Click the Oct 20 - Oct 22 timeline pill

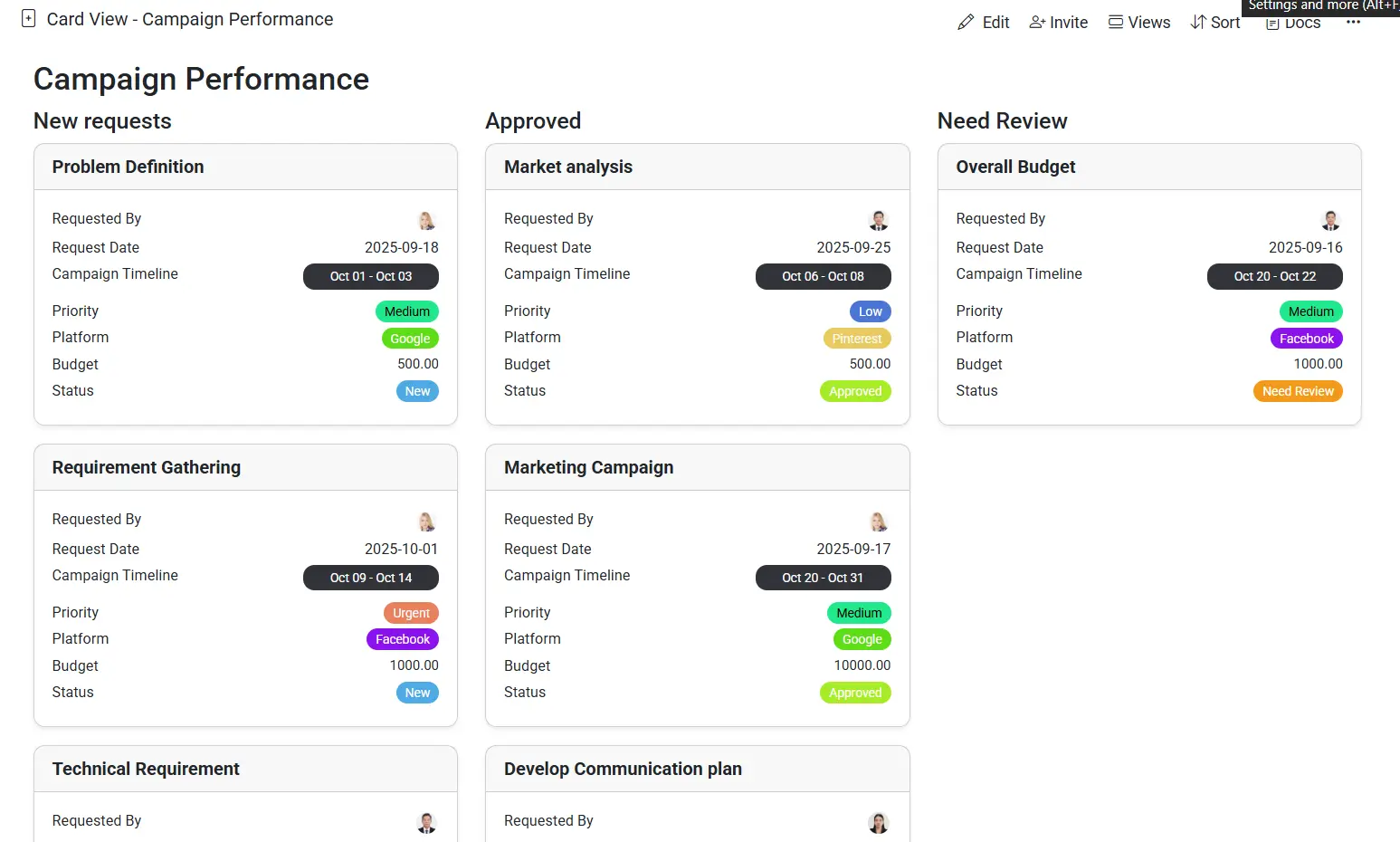coord(1274,276)
